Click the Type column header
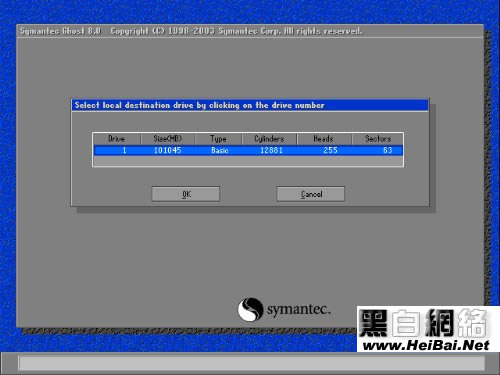The width and height of the screenshot is (500, 375). click(218, 139)
